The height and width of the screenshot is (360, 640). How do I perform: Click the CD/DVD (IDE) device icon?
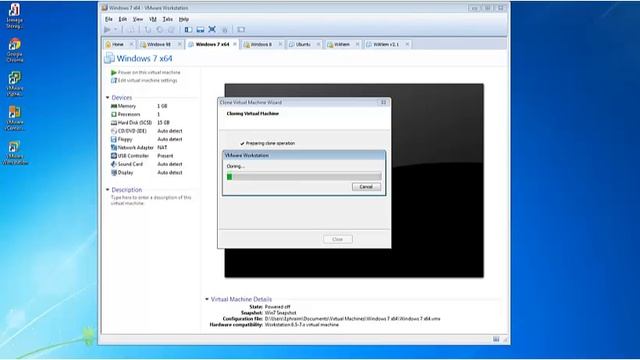point(114,131)
